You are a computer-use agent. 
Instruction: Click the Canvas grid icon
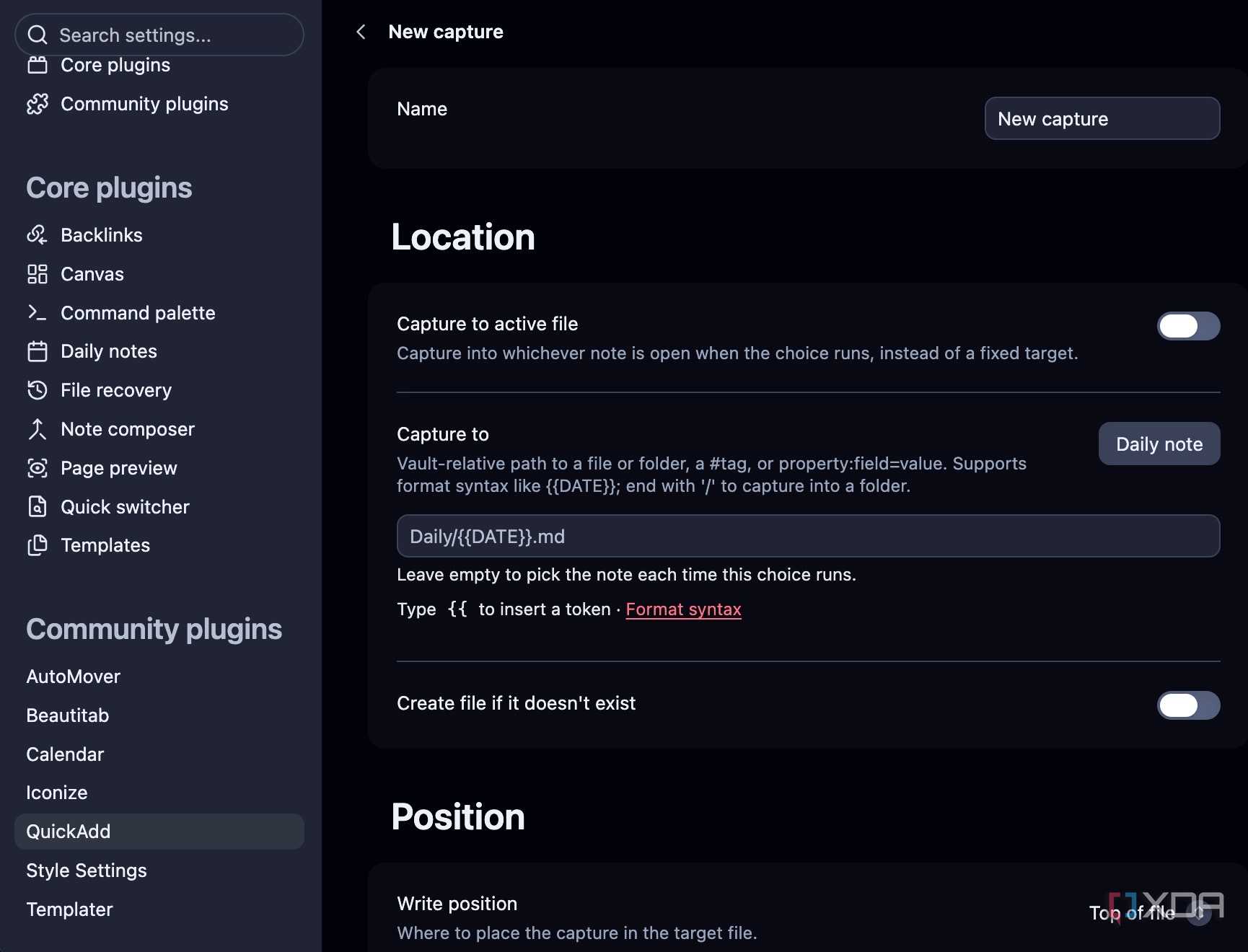(38, 274)
